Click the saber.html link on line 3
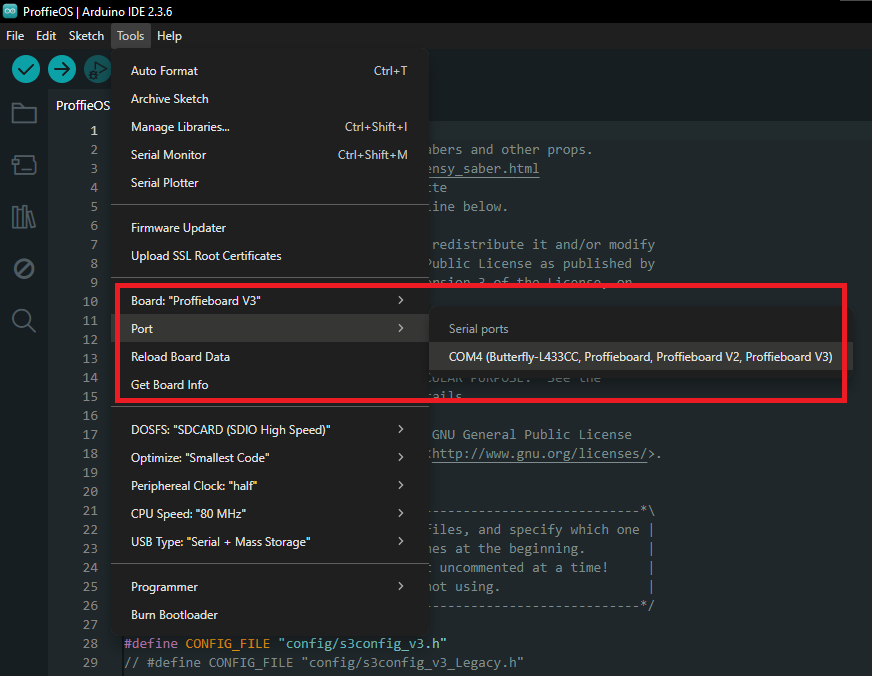 click(x=483, y=168)
